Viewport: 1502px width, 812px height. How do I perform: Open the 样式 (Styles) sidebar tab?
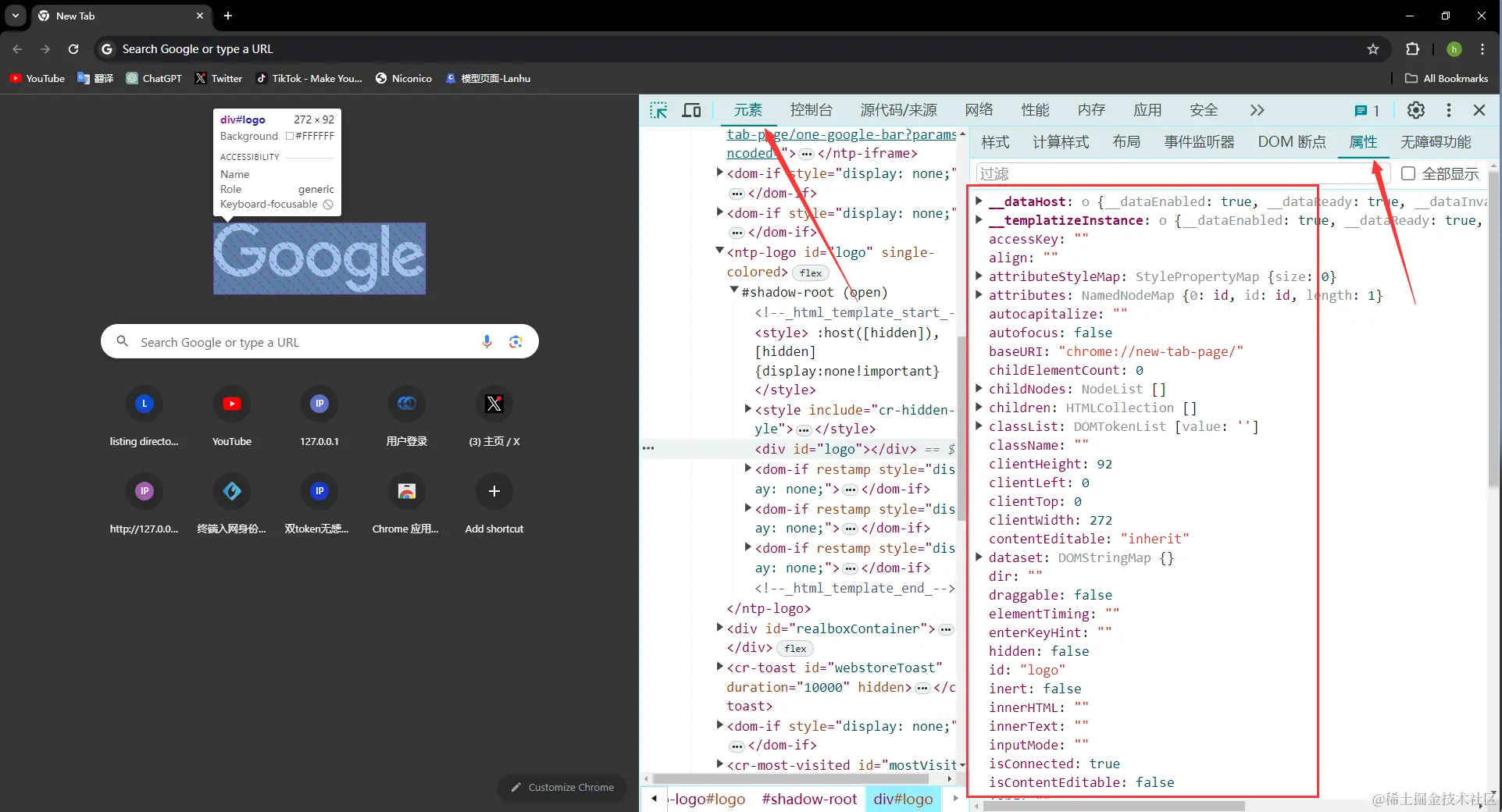point(996,142)
